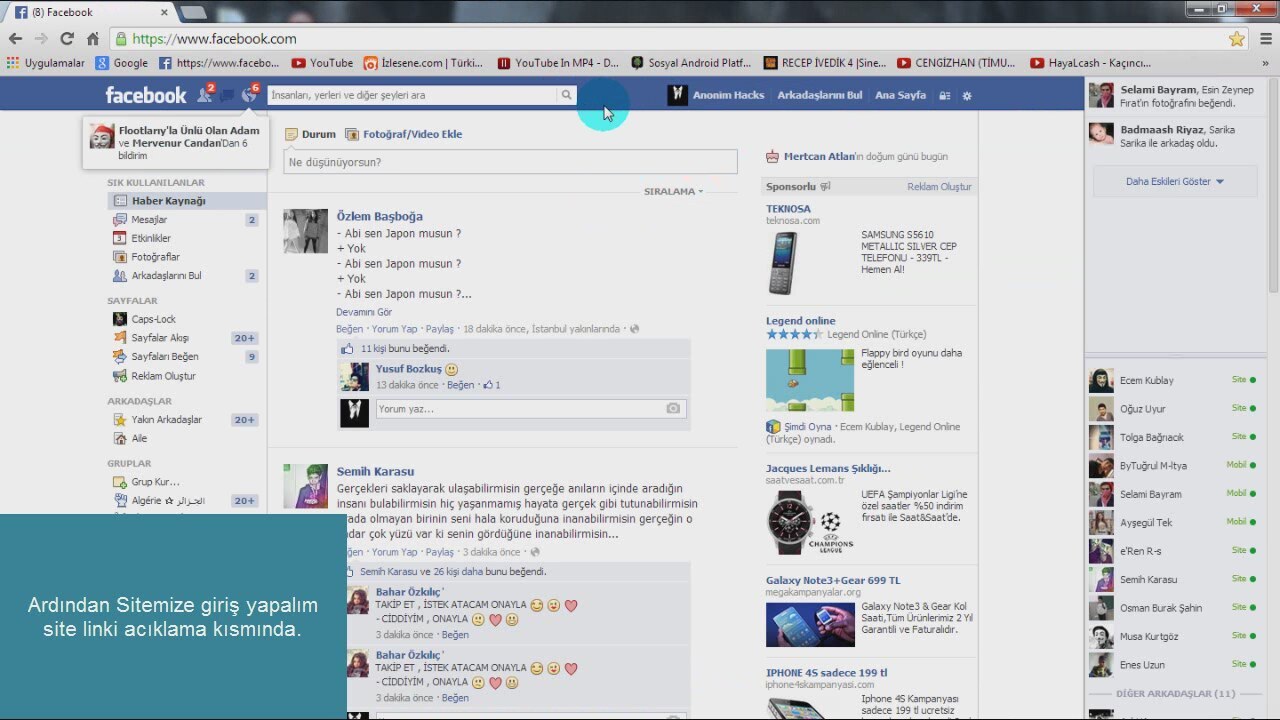This screenshot has height=720, width=1280.
Task: Click Anonim Hacks profile link
Action: click(717, 95)
